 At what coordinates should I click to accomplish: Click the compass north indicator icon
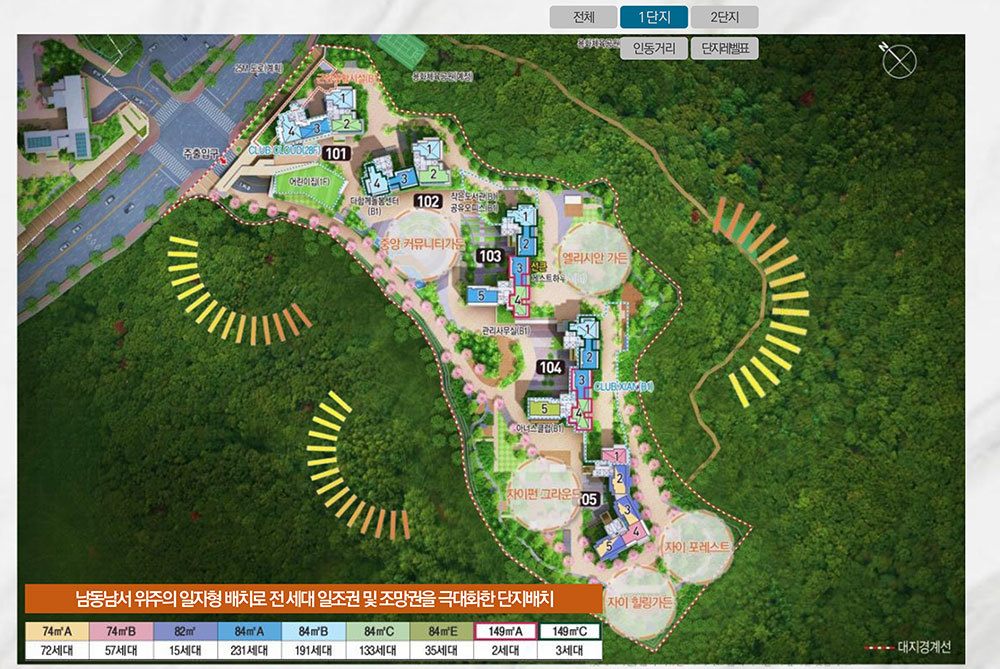coord(899,60)
